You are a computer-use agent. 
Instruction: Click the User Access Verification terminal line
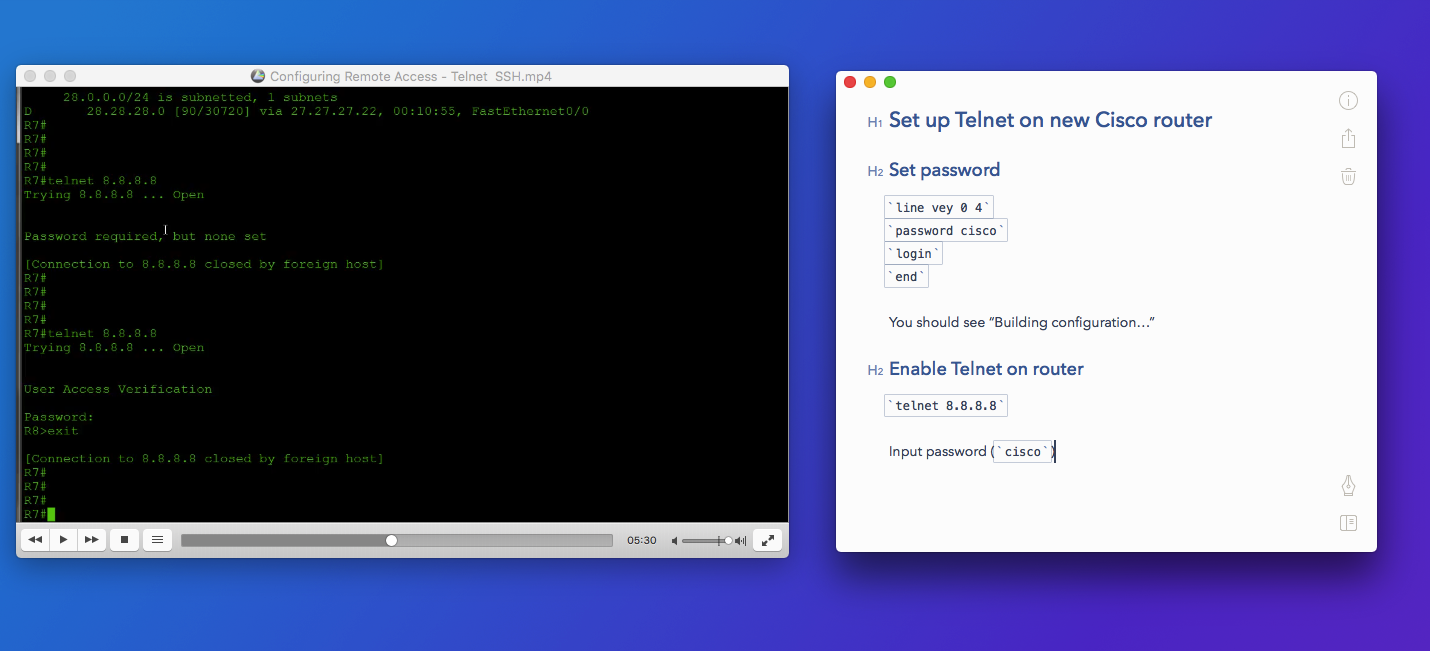tap(118, 389)
